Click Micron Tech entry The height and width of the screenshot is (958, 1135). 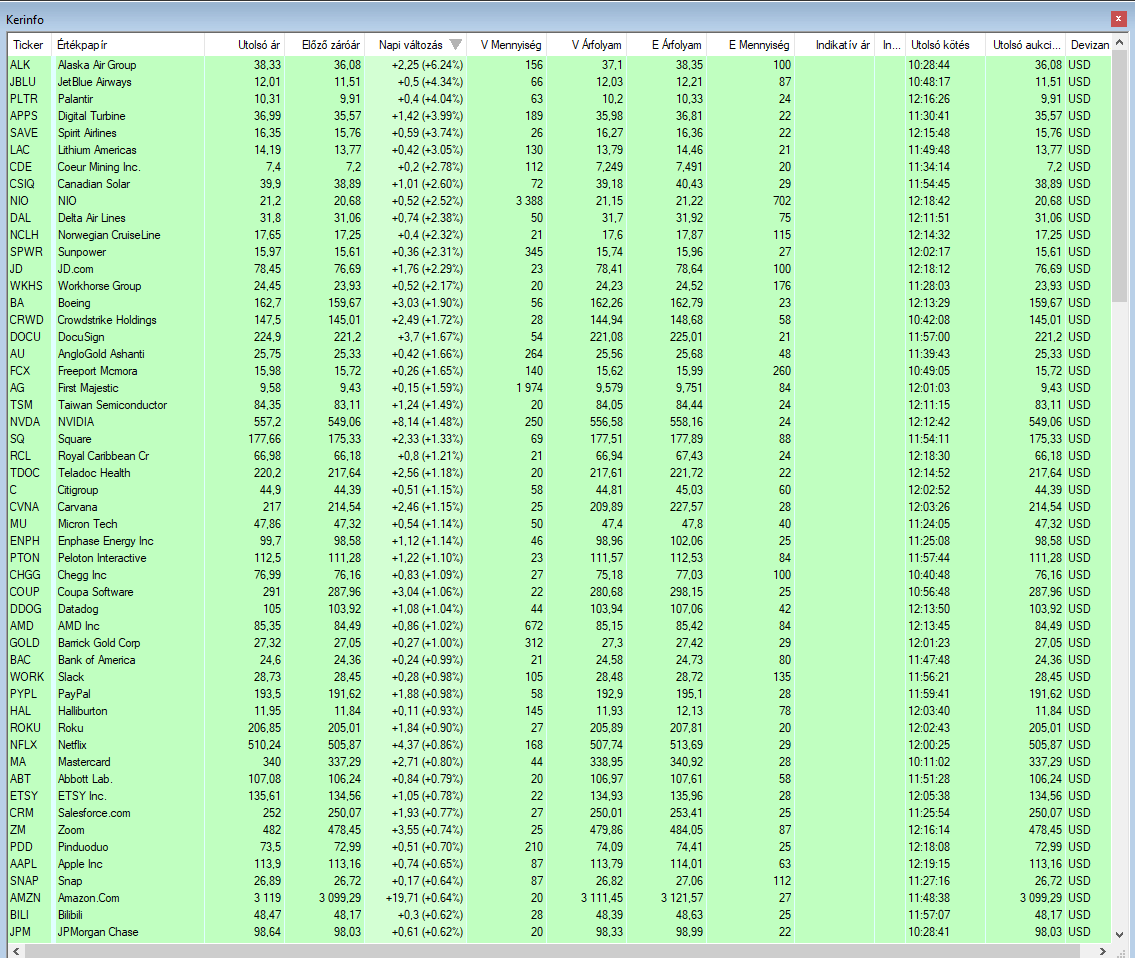pyautogui.click(x=88, y=524)
